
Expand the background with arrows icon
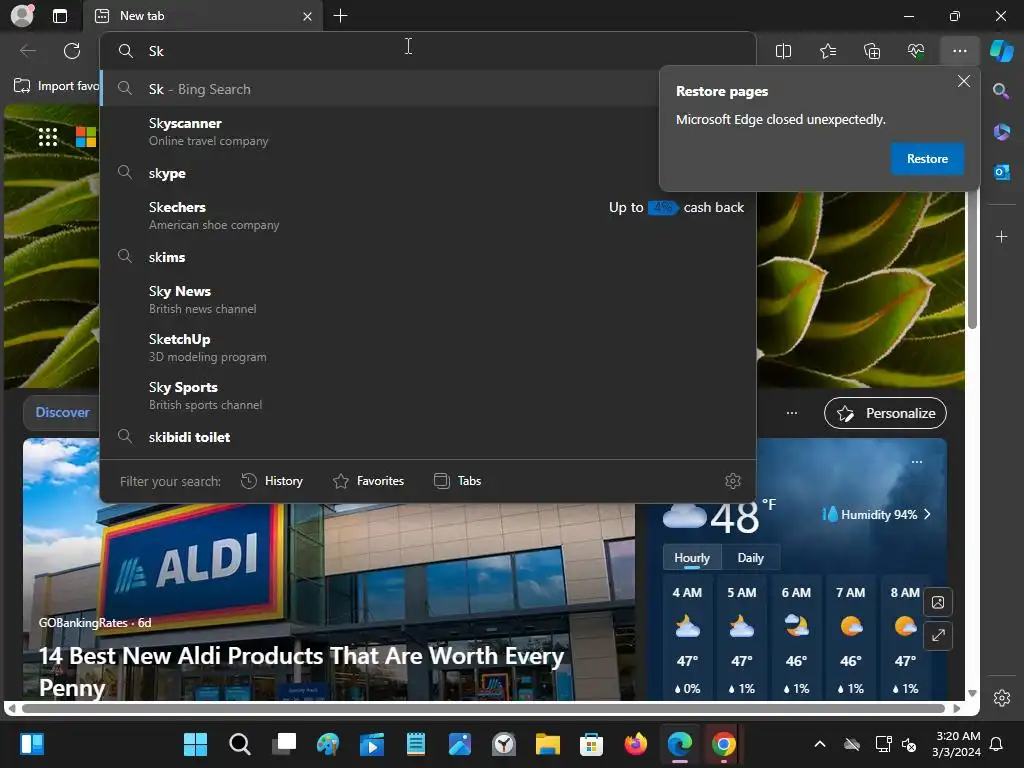pos(938,635)
